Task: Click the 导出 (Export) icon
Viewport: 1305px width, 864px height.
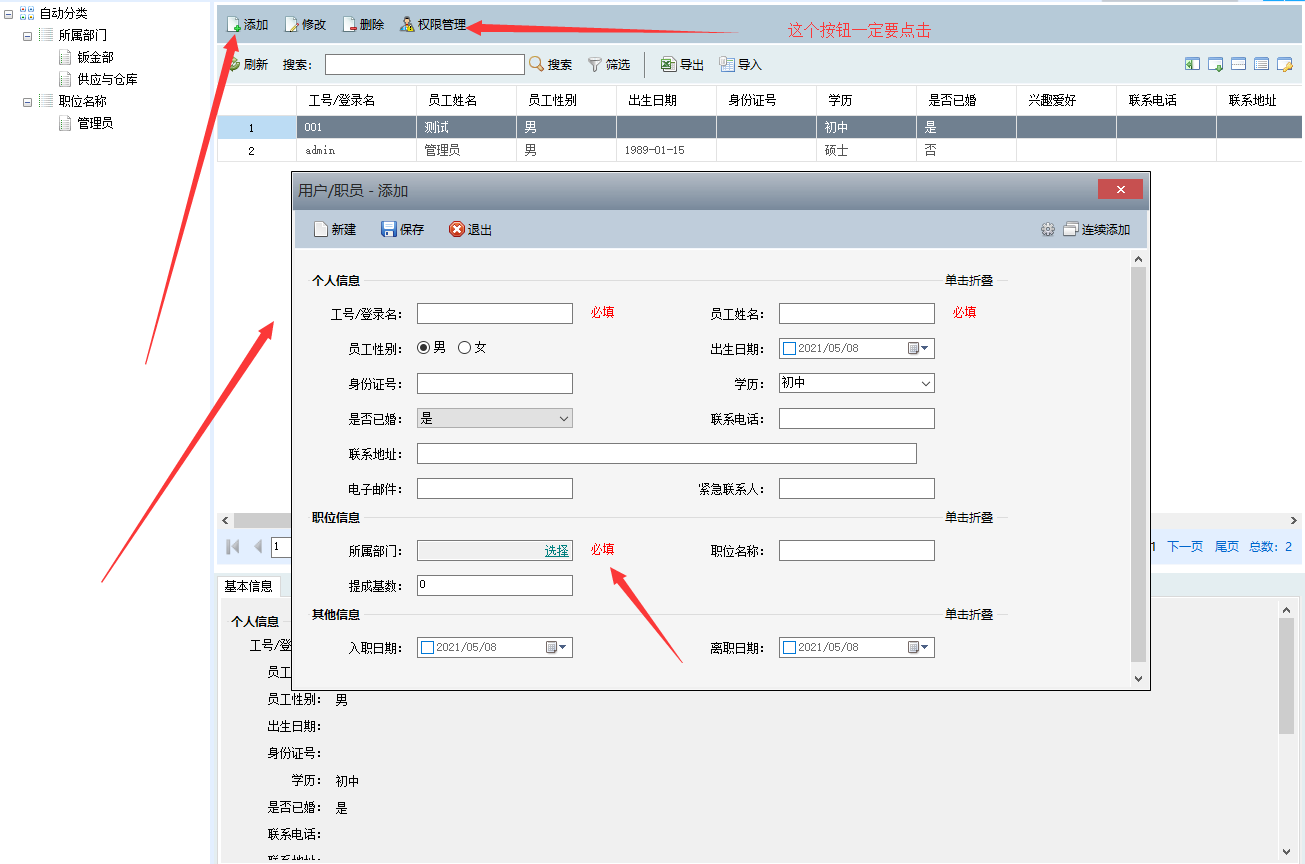Action: [668, 65]
